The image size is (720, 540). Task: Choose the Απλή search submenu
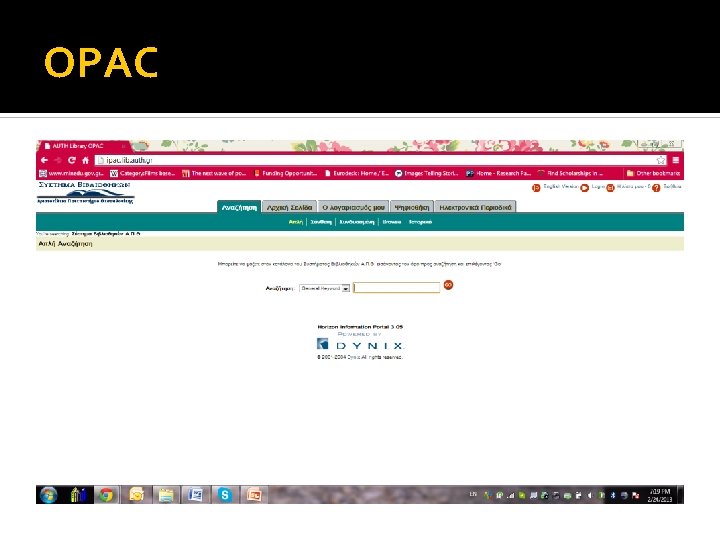click(x=296, y=222)
